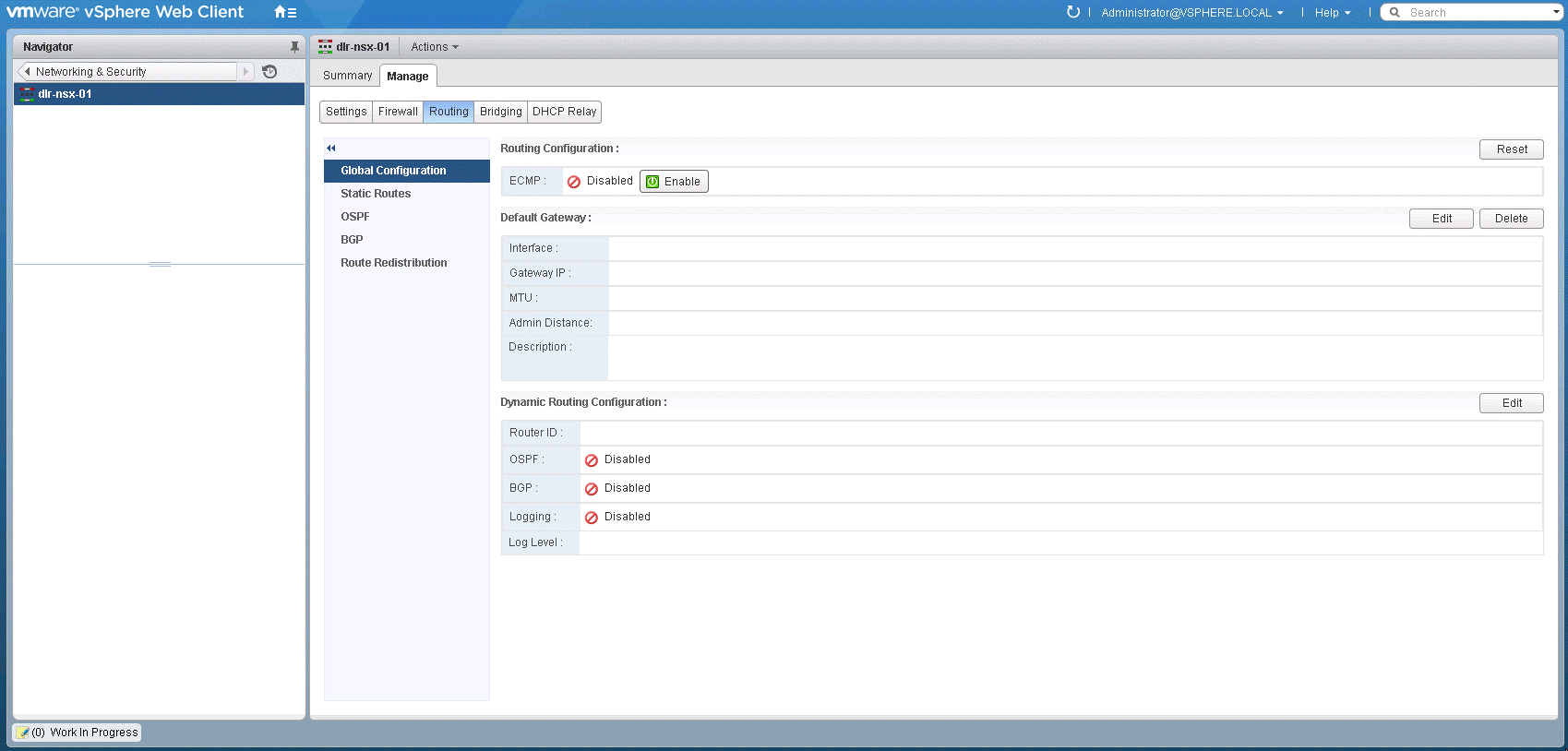Enable ECMP routing

(674, 182)
